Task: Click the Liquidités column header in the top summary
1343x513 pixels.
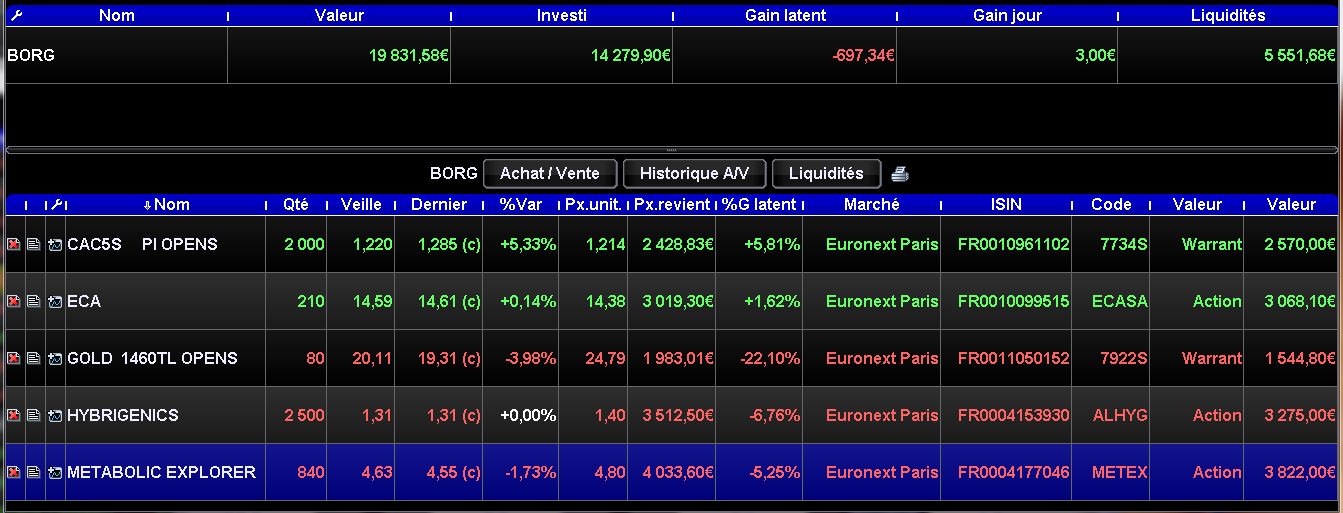Action: tap(1228, 15)
